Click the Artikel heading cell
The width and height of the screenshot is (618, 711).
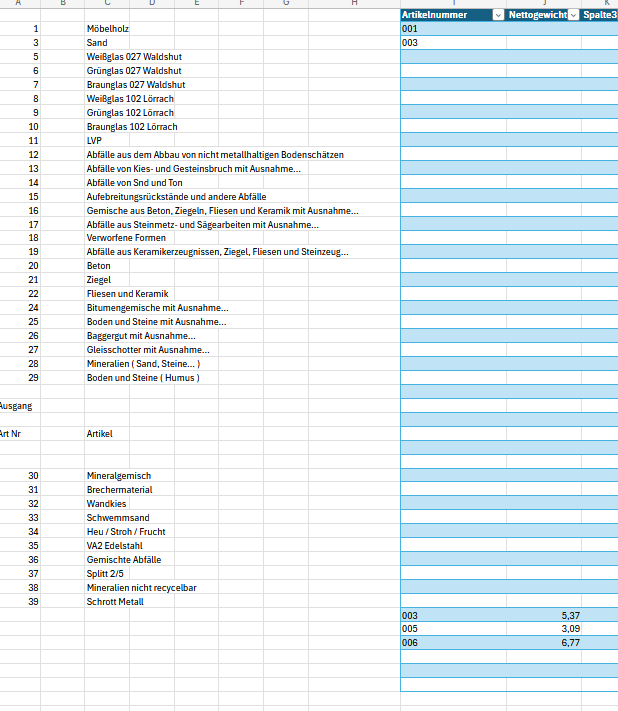100,434
